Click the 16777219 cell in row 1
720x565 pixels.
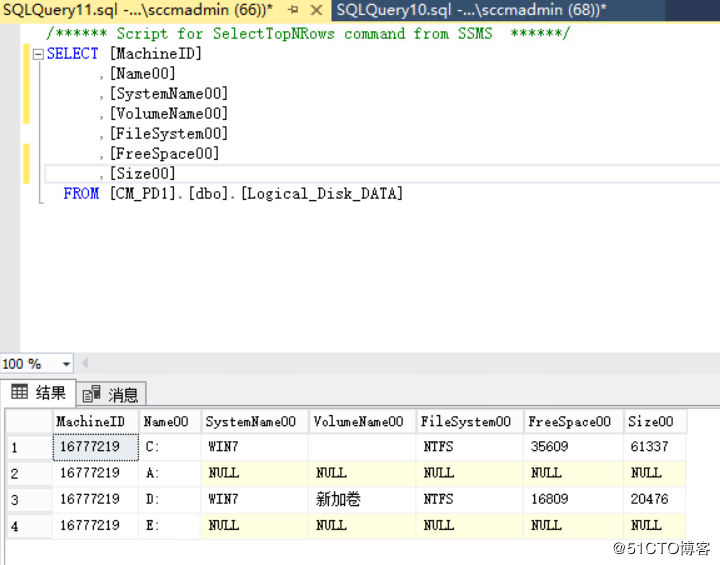pos(96,447)
